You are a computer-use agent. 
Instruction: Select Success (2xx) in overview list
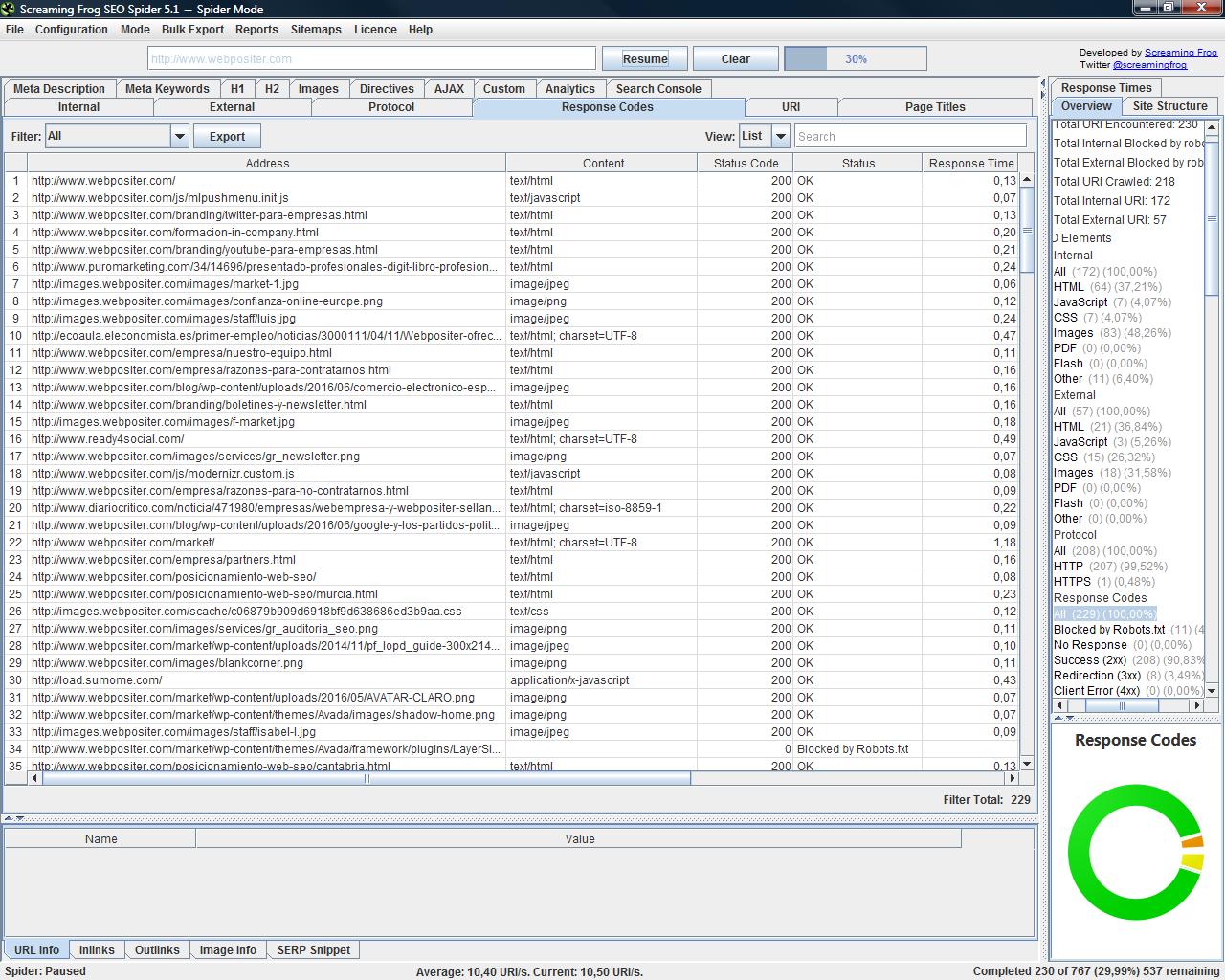[x=1128, y=660]
